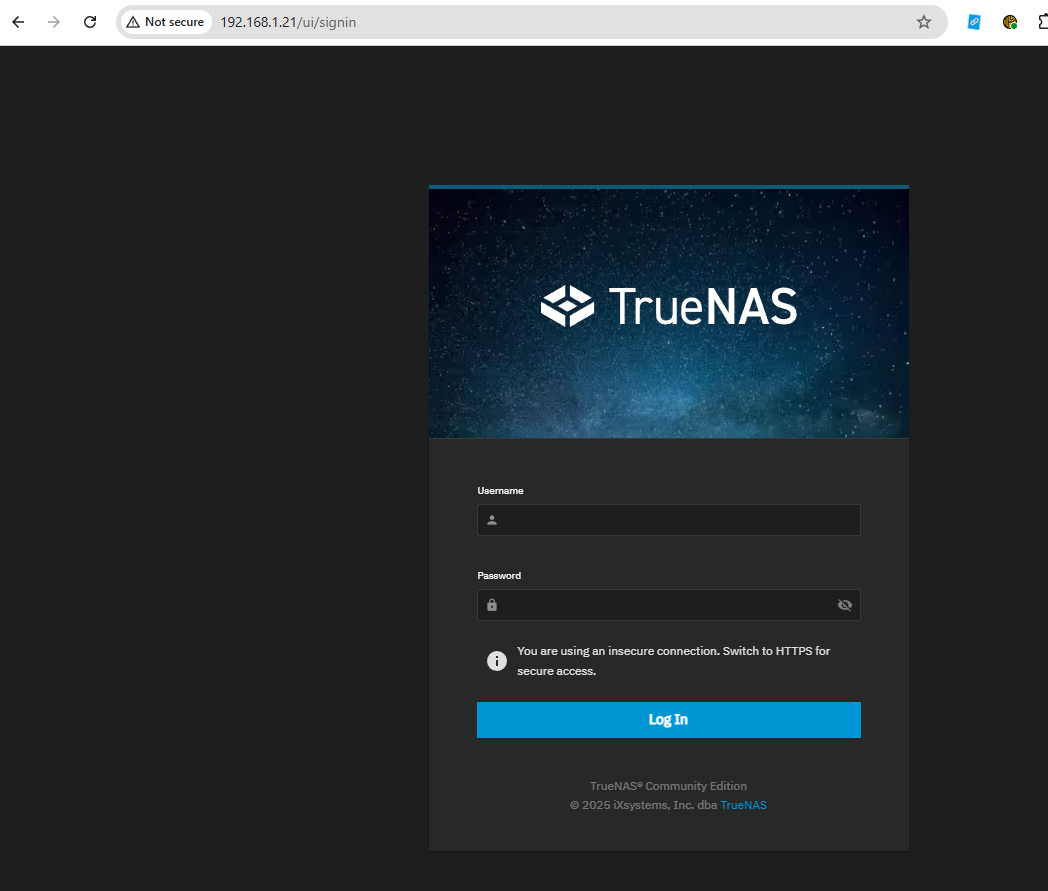The width and height of the screenshot is (1048, 891).
Task: Click the browser back arrow
Action: coord(18,22)
